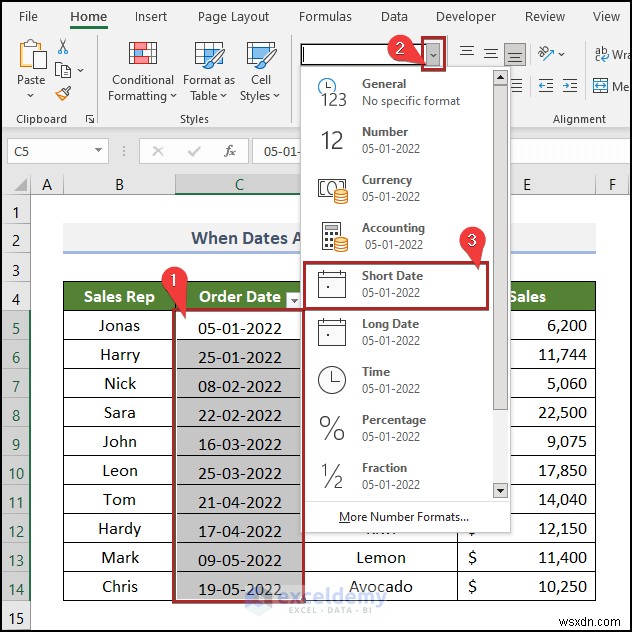Click the number format input box

click(362, 54)
